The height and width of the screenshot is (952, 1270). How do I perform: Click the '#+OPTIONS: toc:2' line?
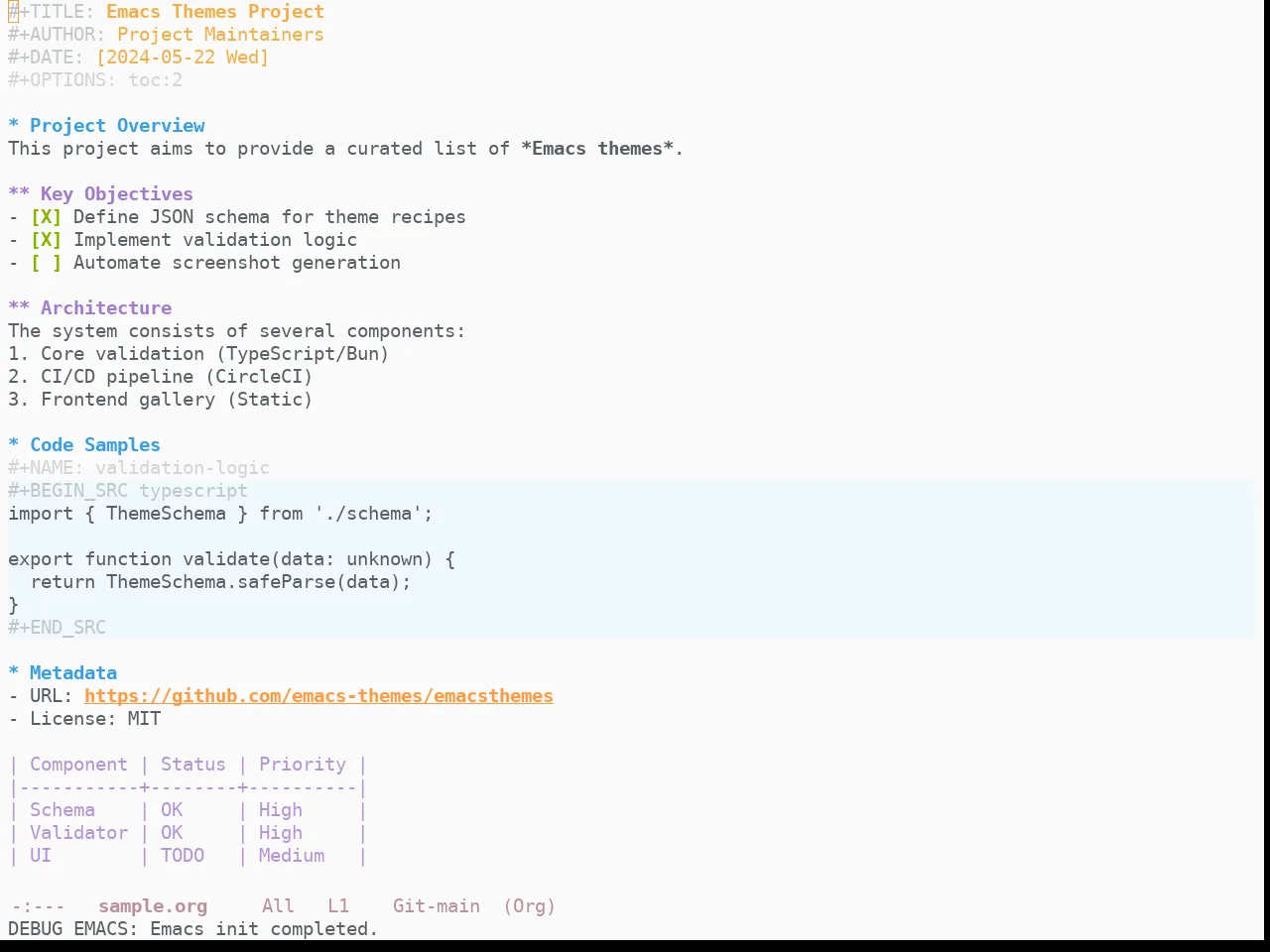tap(95, 80)
